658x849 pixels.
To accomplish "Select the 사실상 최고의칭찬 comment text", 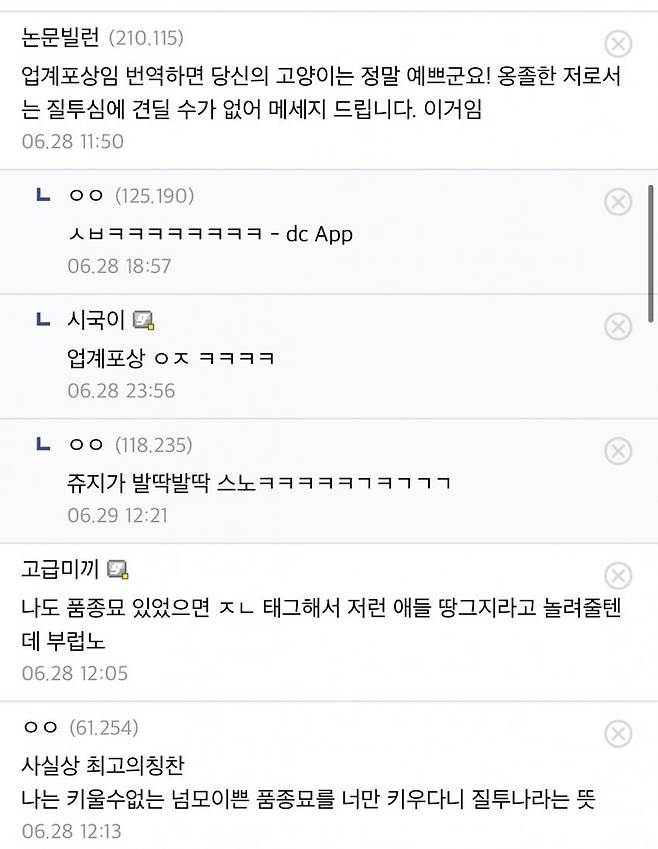I will coord(101,765).
